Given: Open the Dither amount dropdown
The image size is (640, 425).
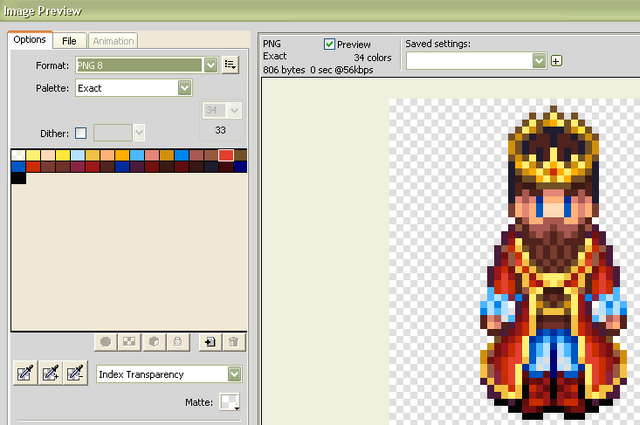Looking at the screenshot, I should coord(139,133).
